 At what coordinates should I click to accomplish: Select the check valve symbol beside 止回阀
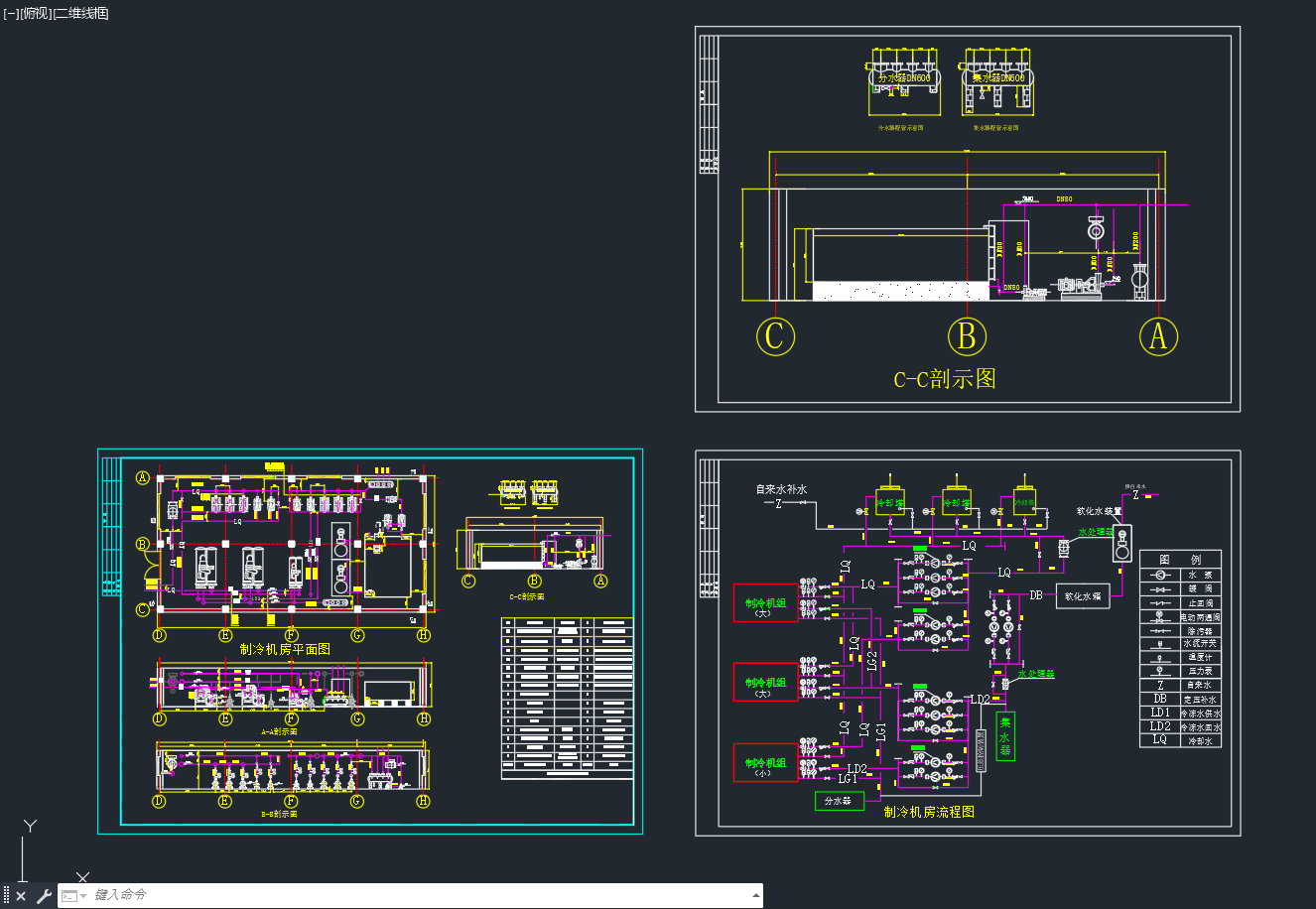click(x=1160, y=603)
